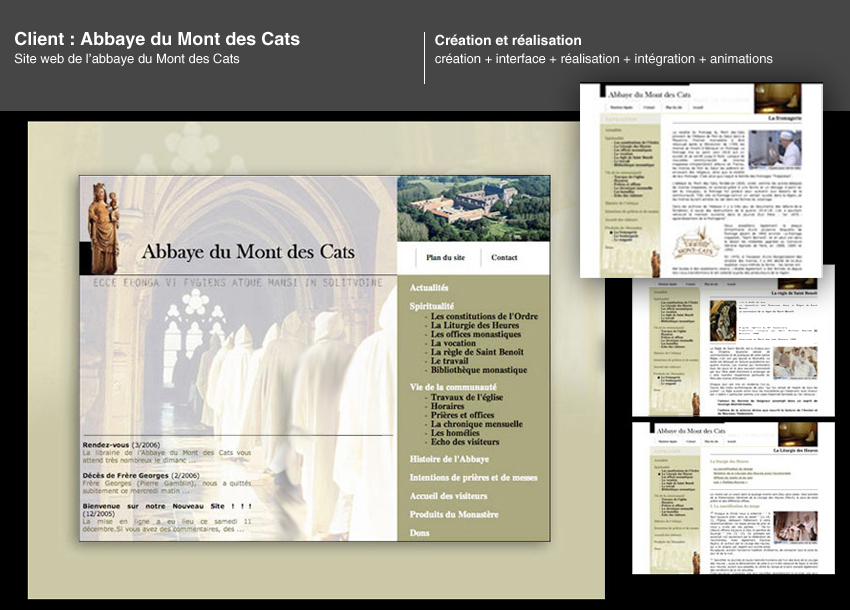
Task: Select Les constitutions de l'Ordre
Action: tap(484, 316)
